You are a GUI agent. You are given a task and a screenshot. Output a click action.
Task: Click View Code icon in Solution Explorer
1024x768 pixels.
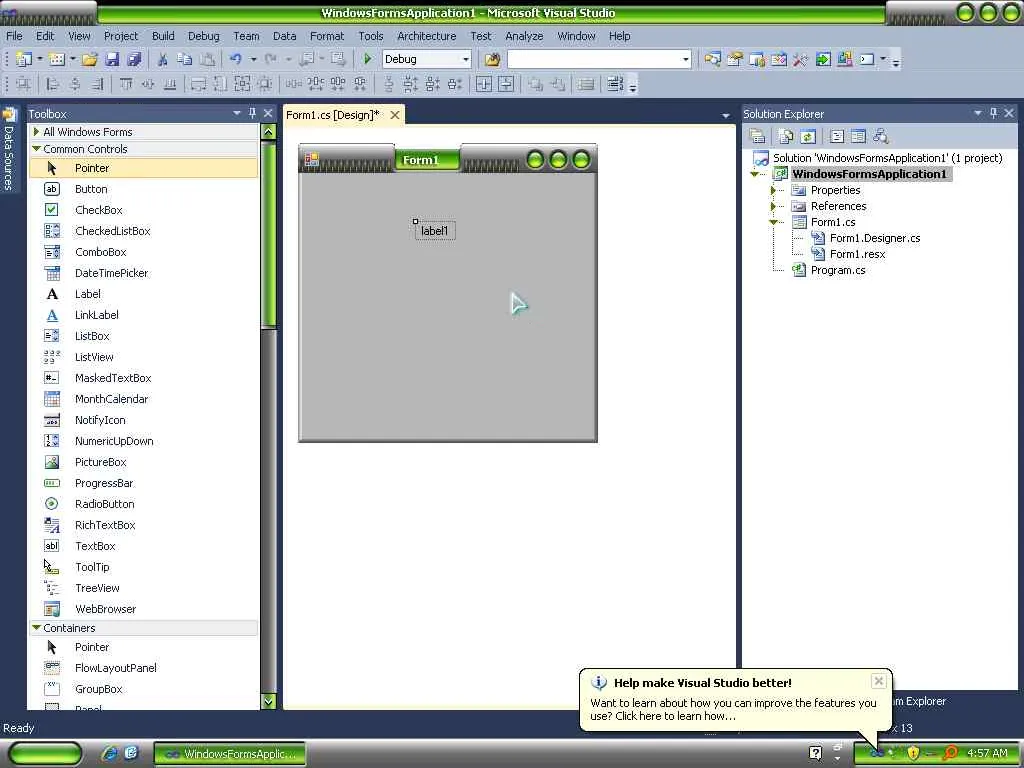[837, 136]
